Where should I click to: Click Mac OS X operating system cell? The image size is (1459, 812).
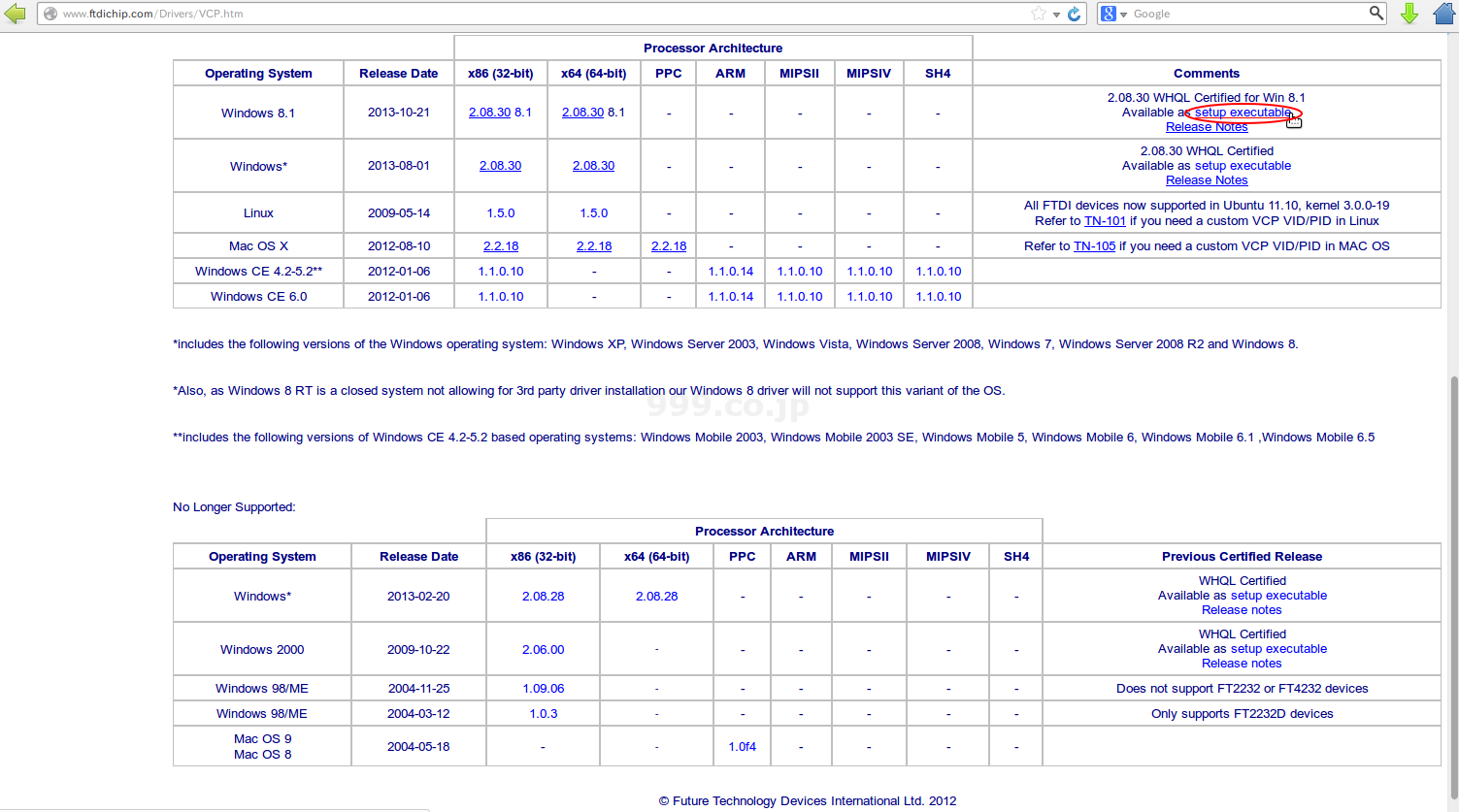[x=258, y=246]
